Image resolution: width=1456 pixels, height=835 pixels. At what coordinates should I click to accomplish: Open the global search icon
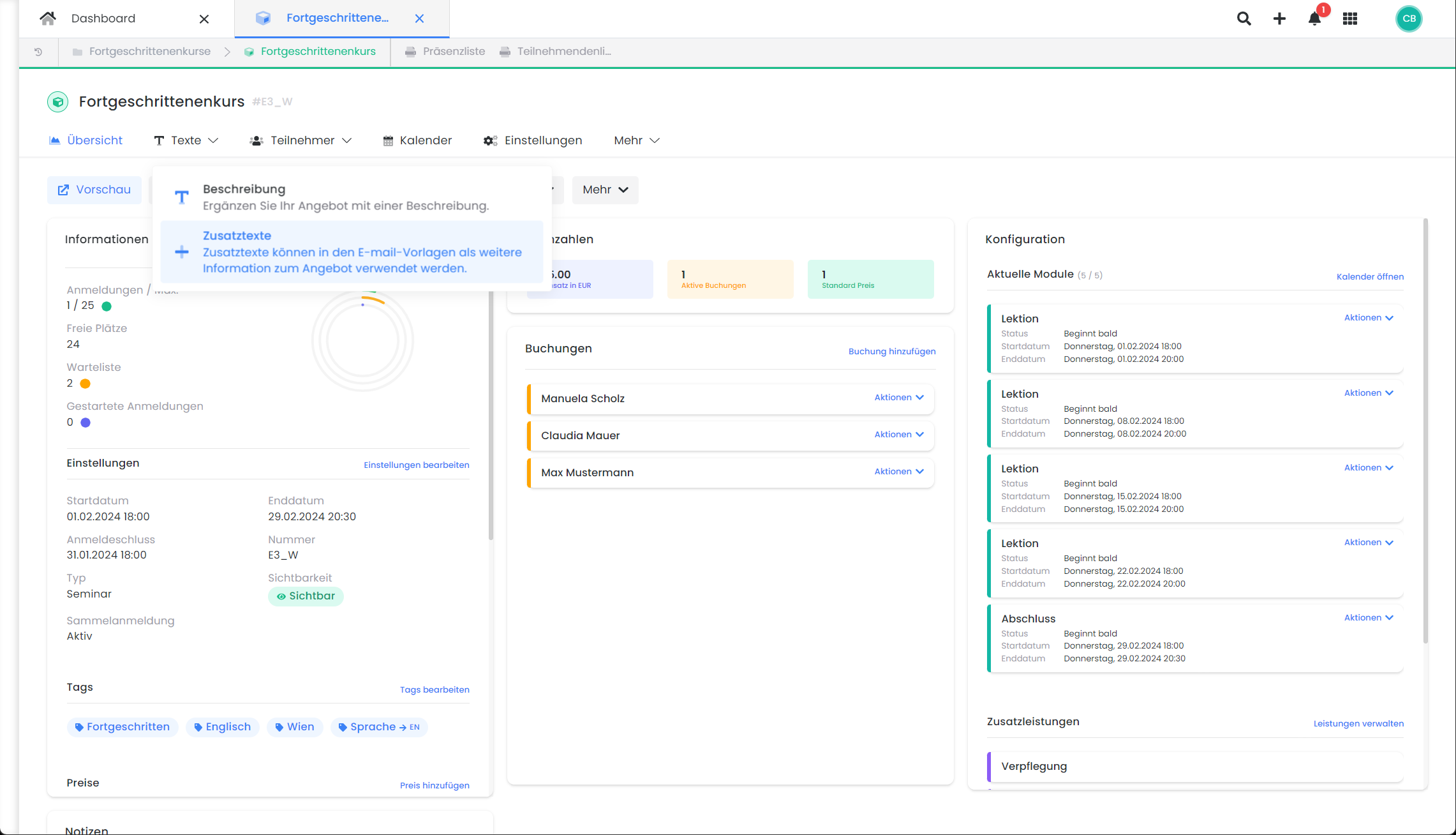(1244, 19)
